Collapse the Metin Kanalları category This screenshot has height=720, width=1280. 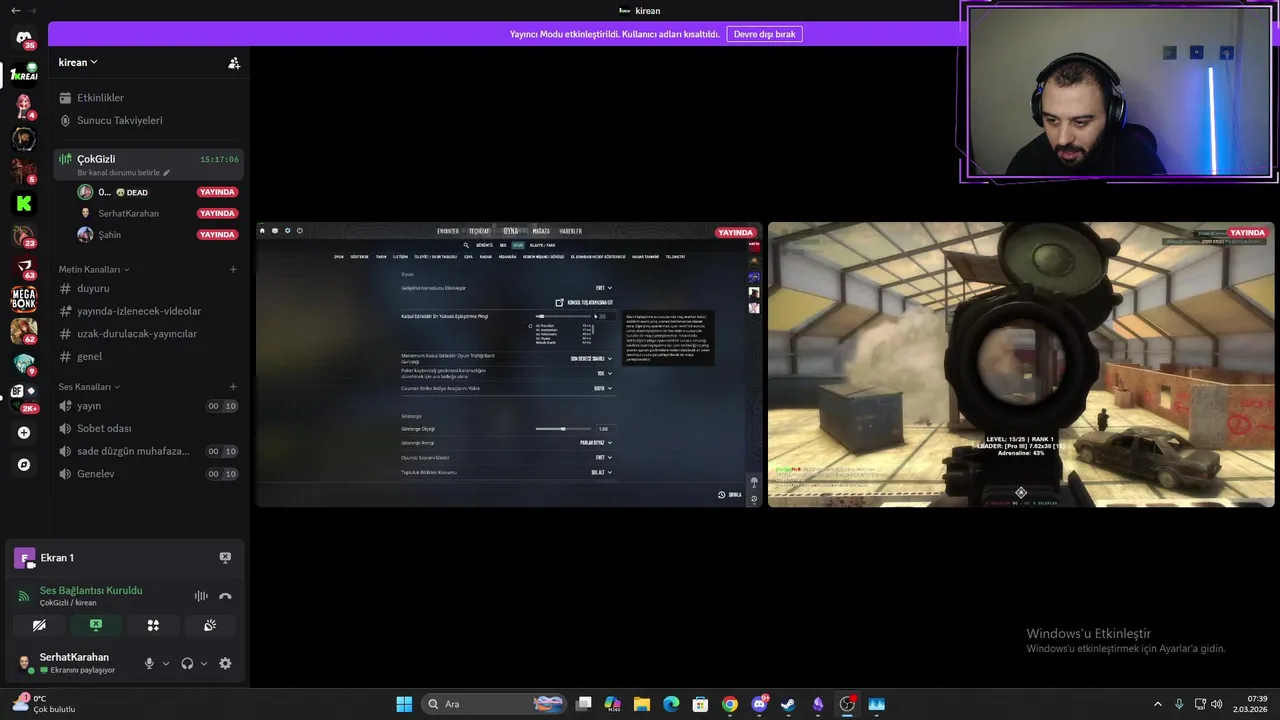pos(94,269)
